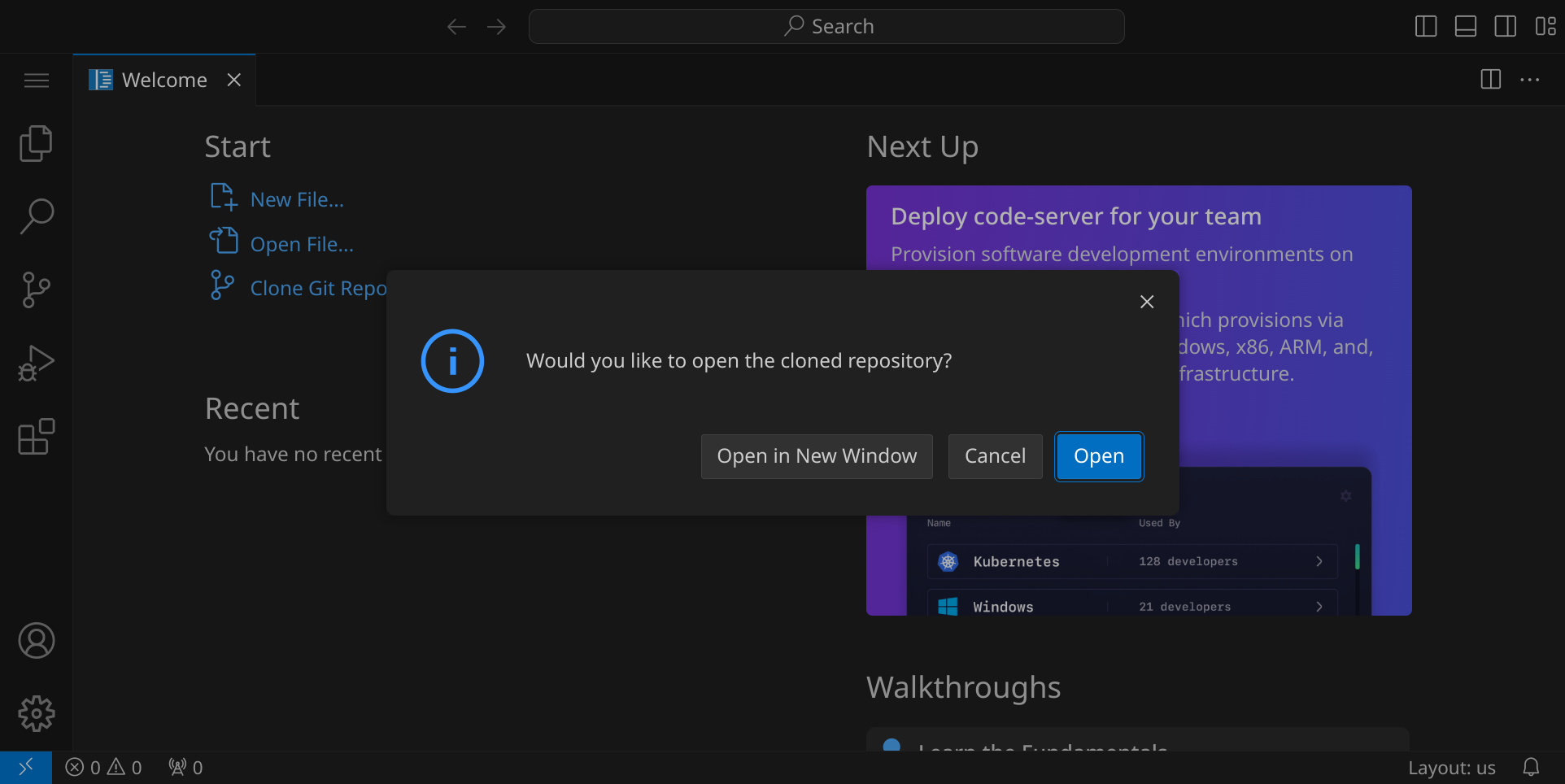Toggle the bottom panel visibility

pos(1466,27)
